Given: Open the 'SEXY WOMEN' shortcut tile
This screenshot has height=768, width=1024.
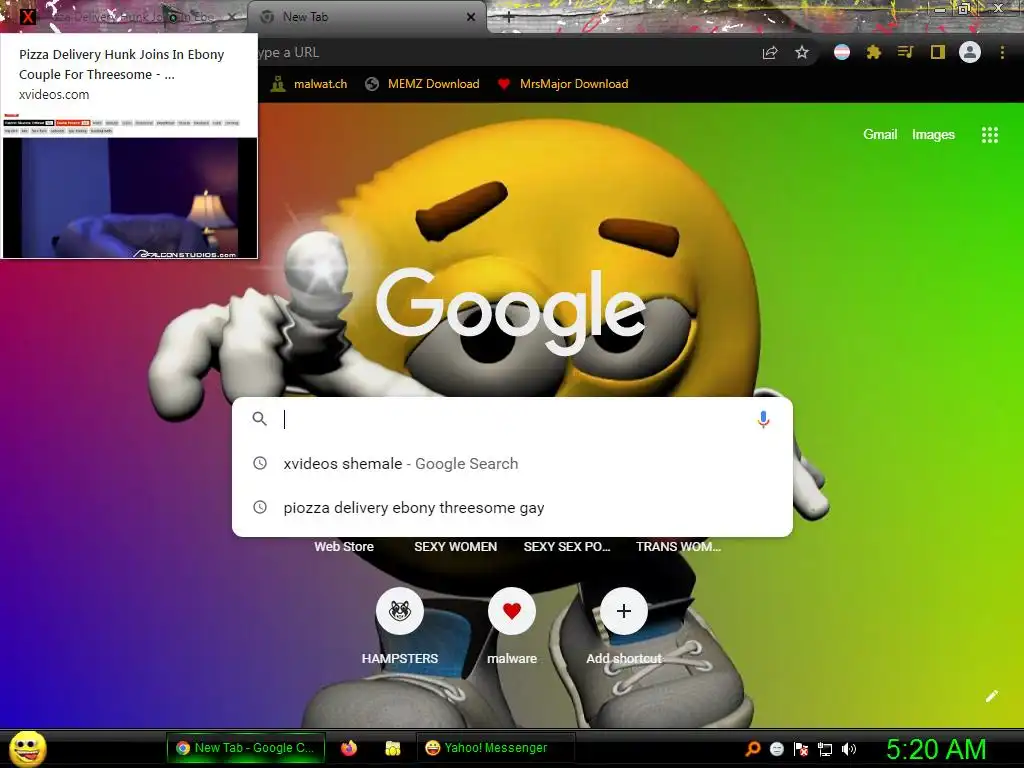Looking at the screenshot, I should pyautogui.click(x=455, y=547).
